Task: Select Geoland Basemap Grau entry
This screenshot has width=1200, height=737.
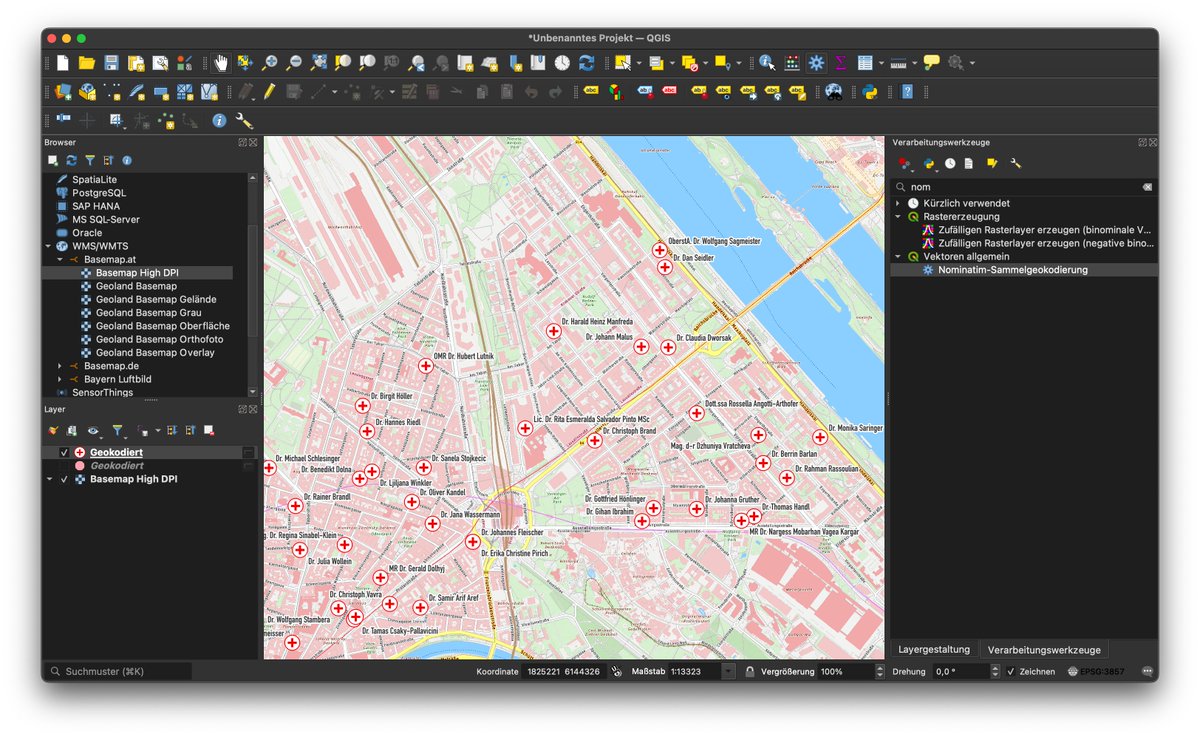Action: (x=148, y=313)
